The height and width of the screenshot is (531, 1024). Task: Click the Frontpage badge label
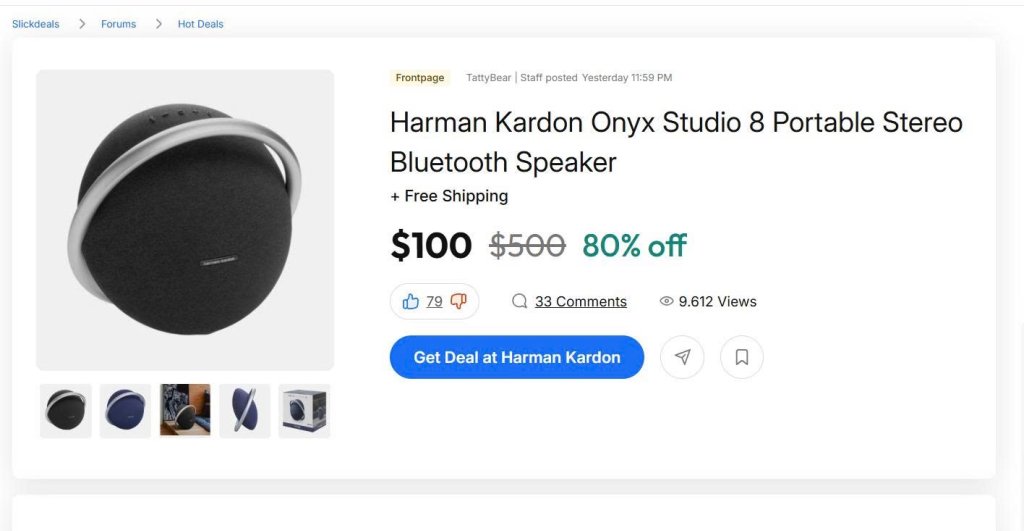click(420, 78)
